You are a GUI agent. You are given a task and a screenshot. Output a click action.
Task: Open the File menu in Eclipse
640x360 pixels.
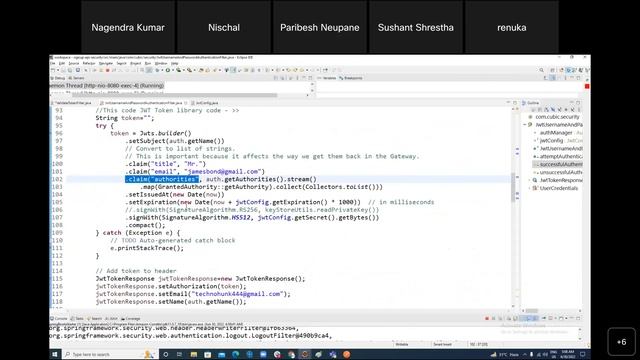52,64
